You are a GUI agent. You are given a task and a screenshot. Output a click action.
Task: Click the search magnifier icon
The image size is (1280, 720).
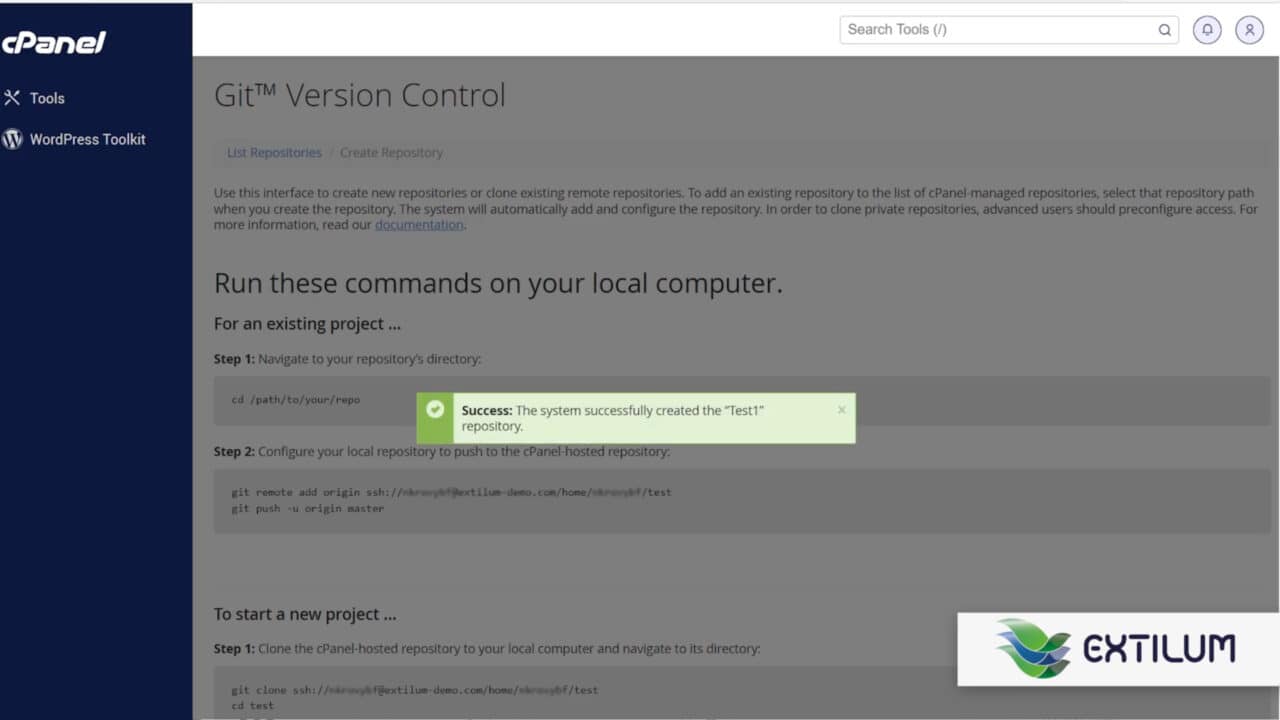[1164, 30]
